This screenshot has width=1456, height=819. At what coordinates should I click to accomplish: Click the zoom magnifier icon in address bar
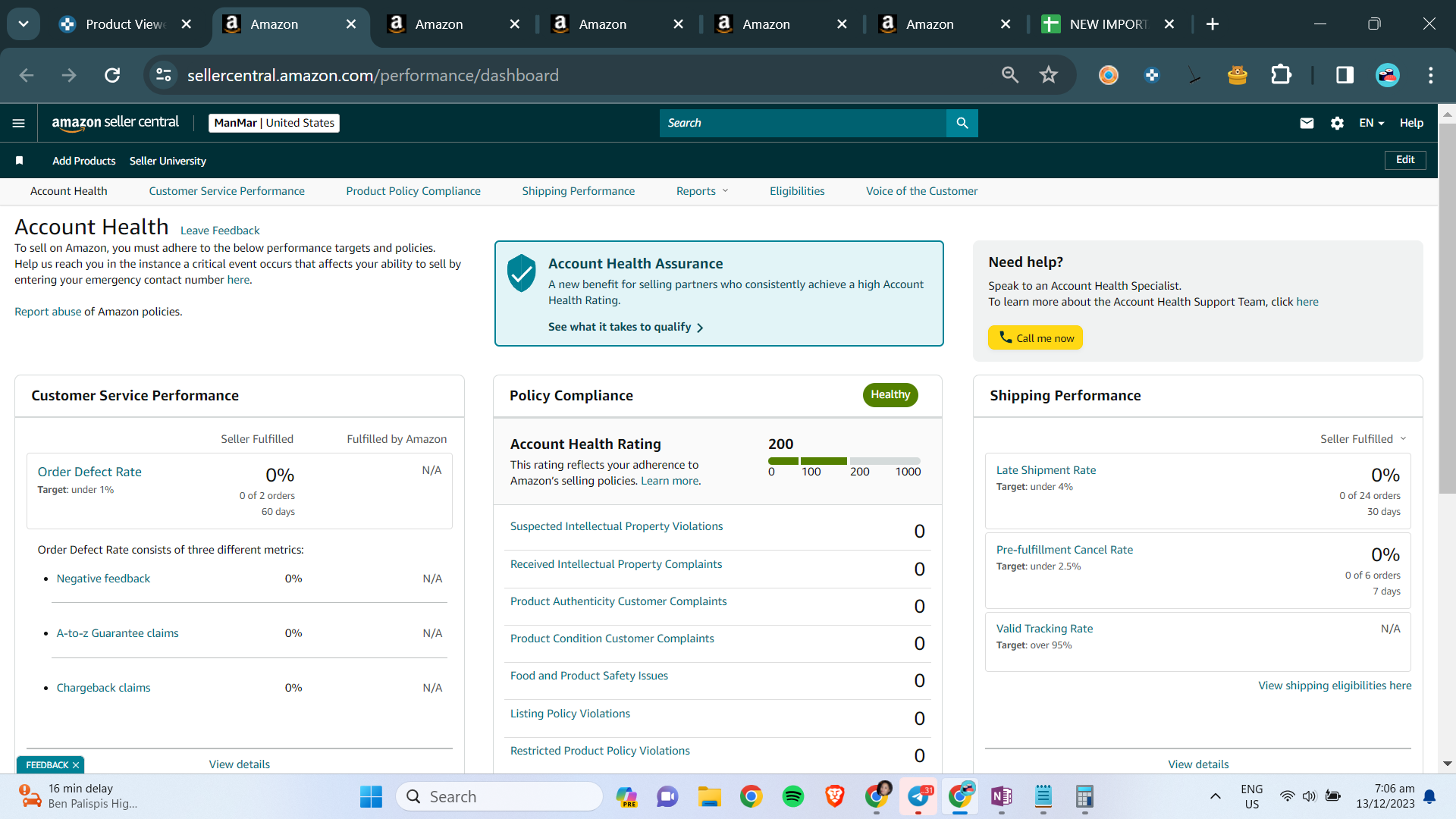coord(1010,75)
